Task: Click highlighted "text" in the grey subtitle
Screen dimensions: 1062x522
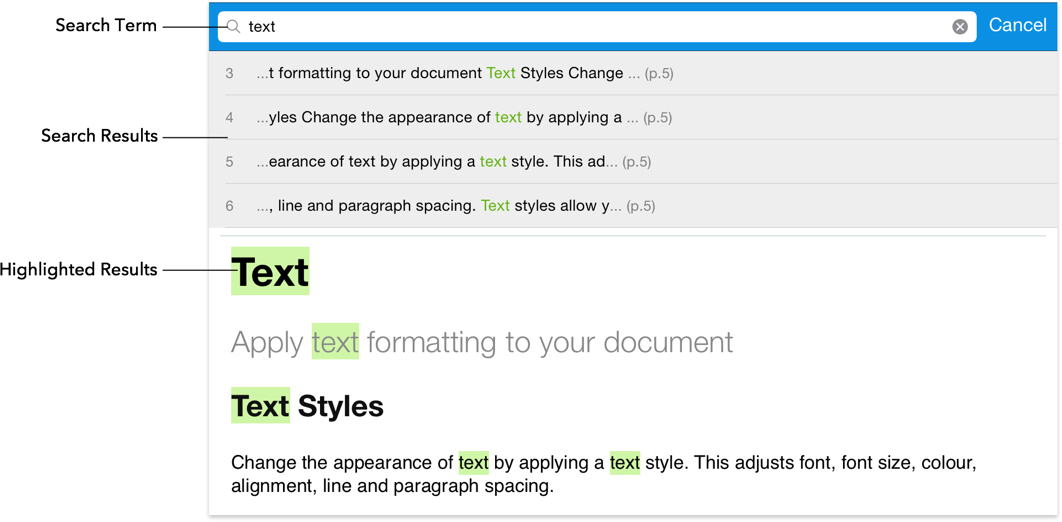Action: 335,342
